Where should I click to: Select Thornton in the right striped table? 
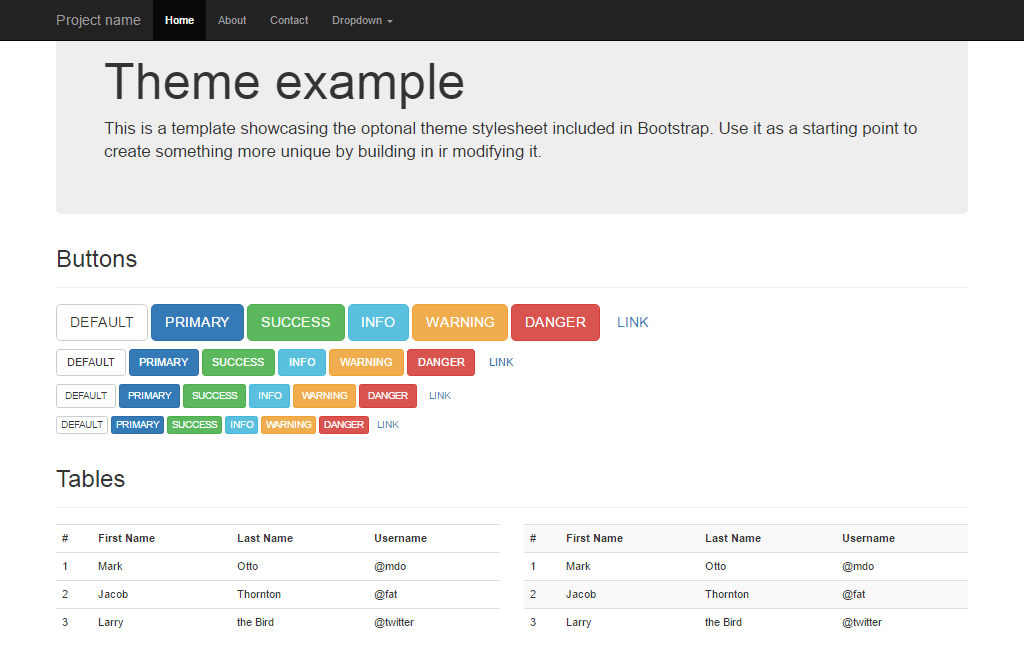[x=729, y=594]
